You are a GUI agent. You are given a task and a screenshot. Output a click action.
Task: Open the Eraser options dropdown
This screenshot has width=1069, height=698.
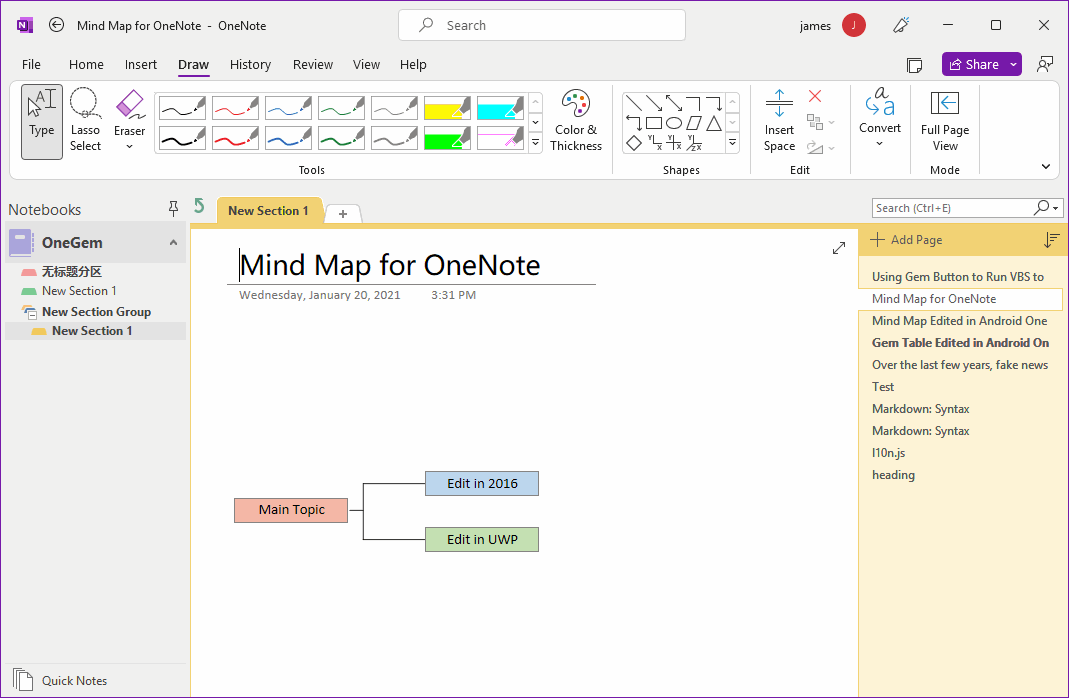point(129,147)
